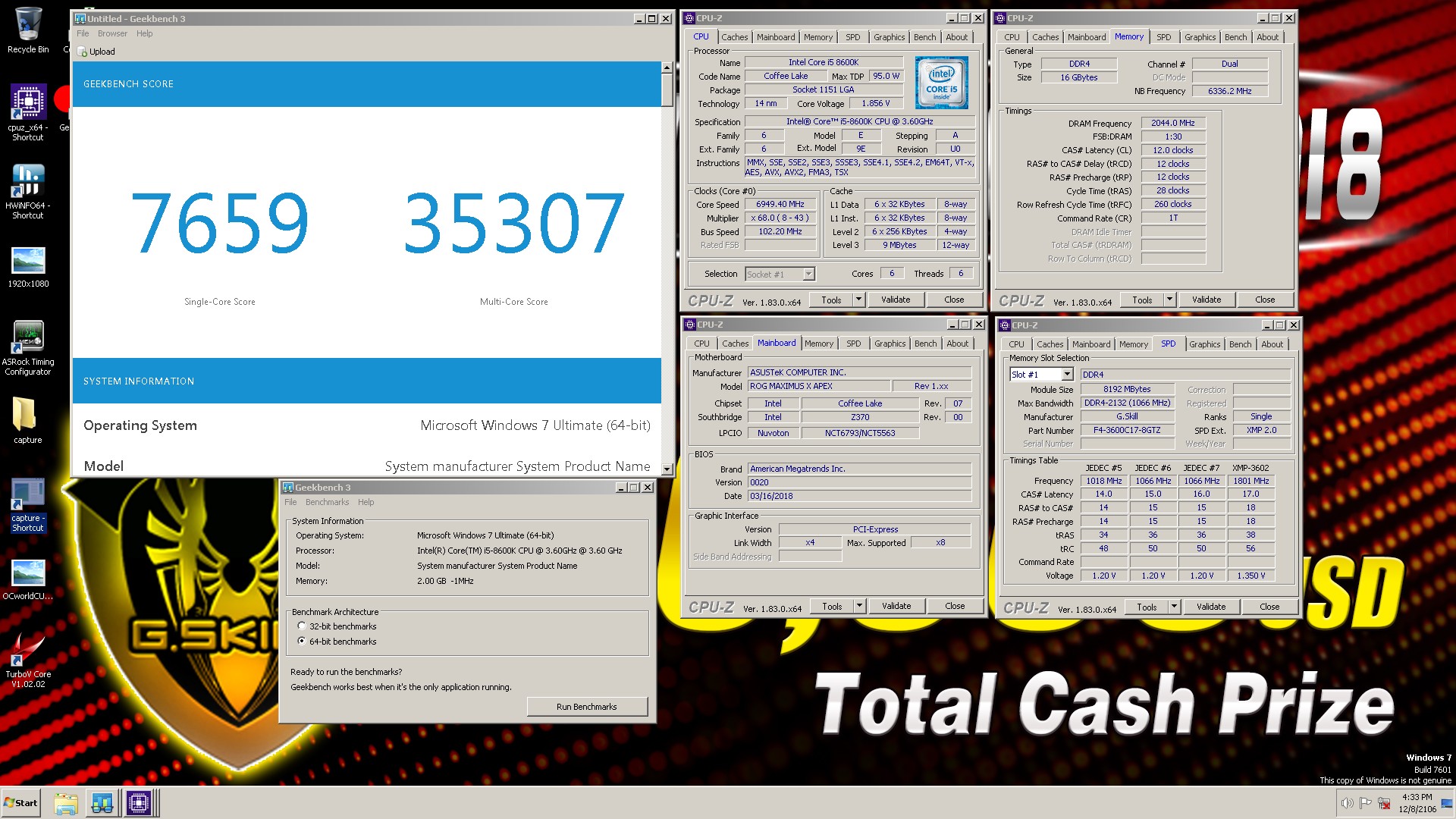
Task: Click the Single-Core Score 7659
Action: tap(220, 222)
